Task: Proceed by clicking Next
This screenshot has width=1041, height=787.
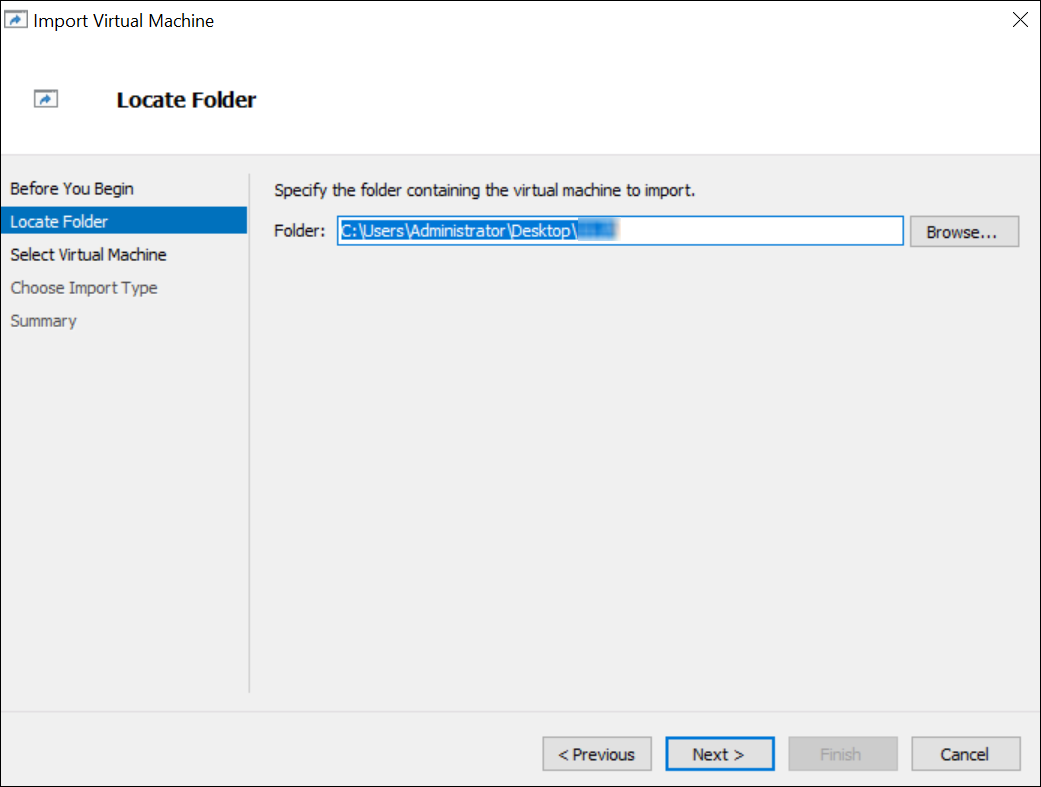Action: (719, 754)
